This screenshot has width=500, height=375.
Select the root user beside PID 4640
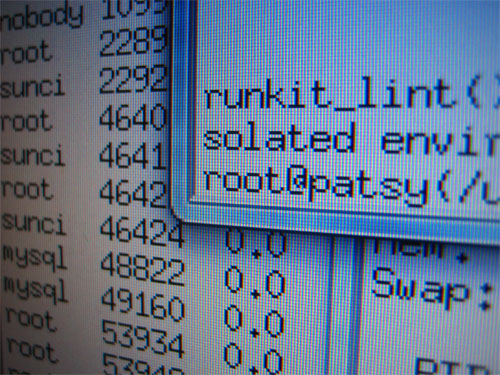tap(27, 120)
